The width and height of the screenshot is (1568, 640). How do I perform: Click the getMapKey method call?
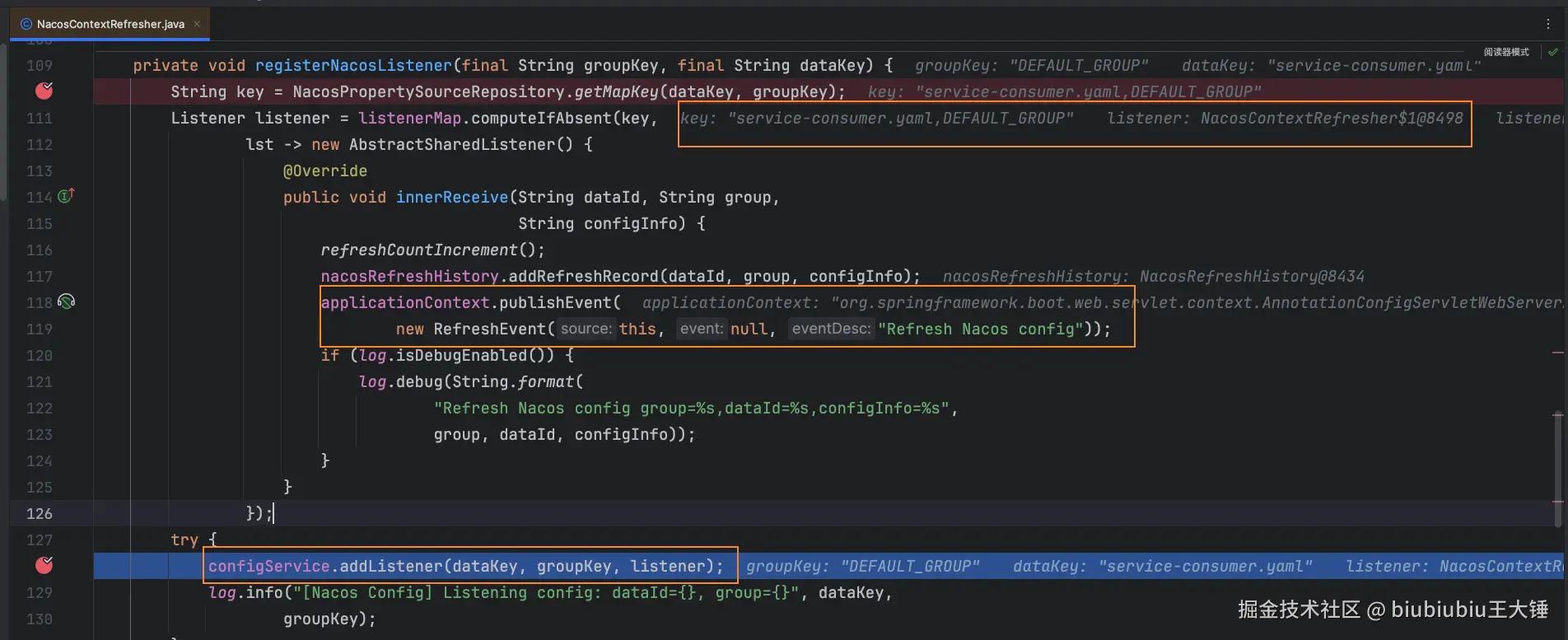(x=617, y=91)
